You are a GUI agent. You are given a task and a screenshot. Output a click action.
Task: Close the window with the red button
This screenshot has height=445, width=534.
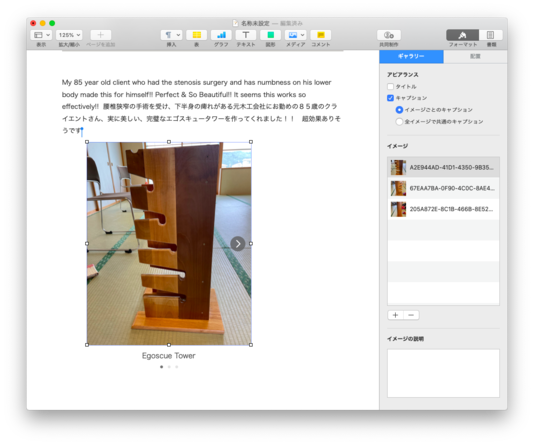[33, 23]
